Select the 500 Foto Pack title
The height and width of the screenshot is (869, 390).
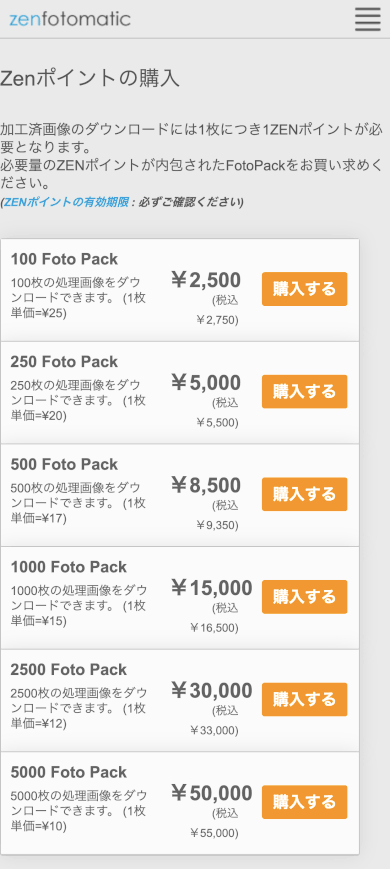tap(64, 464)
